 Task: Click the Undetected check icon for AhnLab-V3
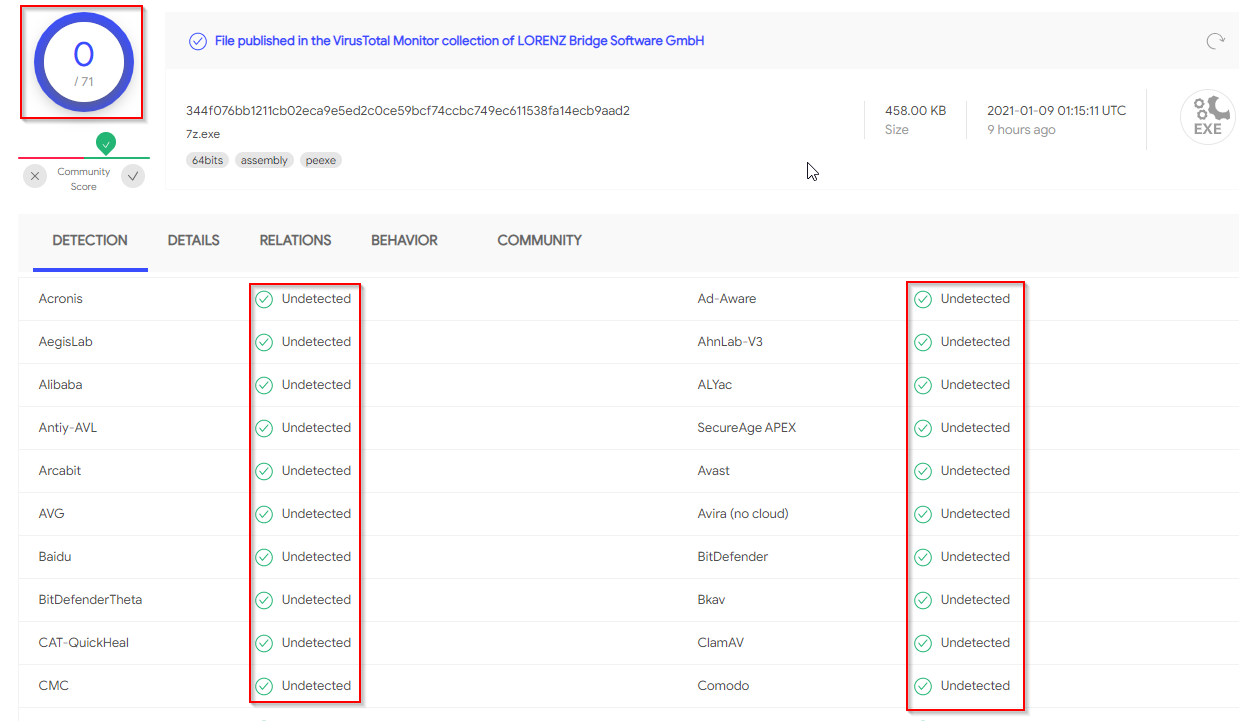[923, 342]
